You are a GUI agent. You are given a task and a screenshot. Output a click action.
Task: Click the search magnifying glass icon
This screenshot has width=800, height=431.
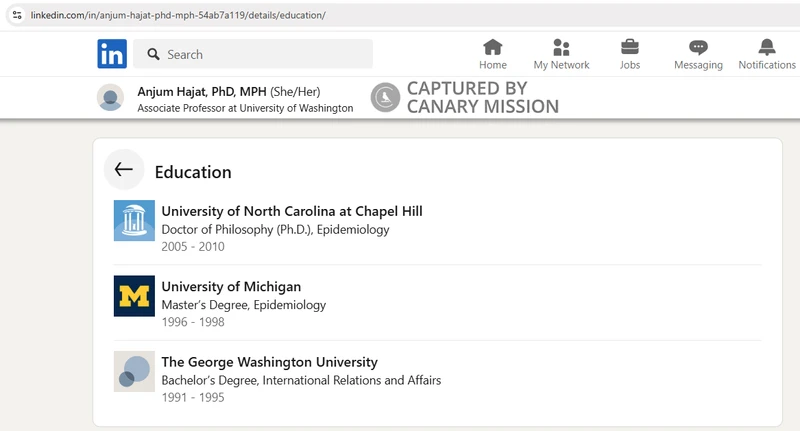[x=152, y=55]
